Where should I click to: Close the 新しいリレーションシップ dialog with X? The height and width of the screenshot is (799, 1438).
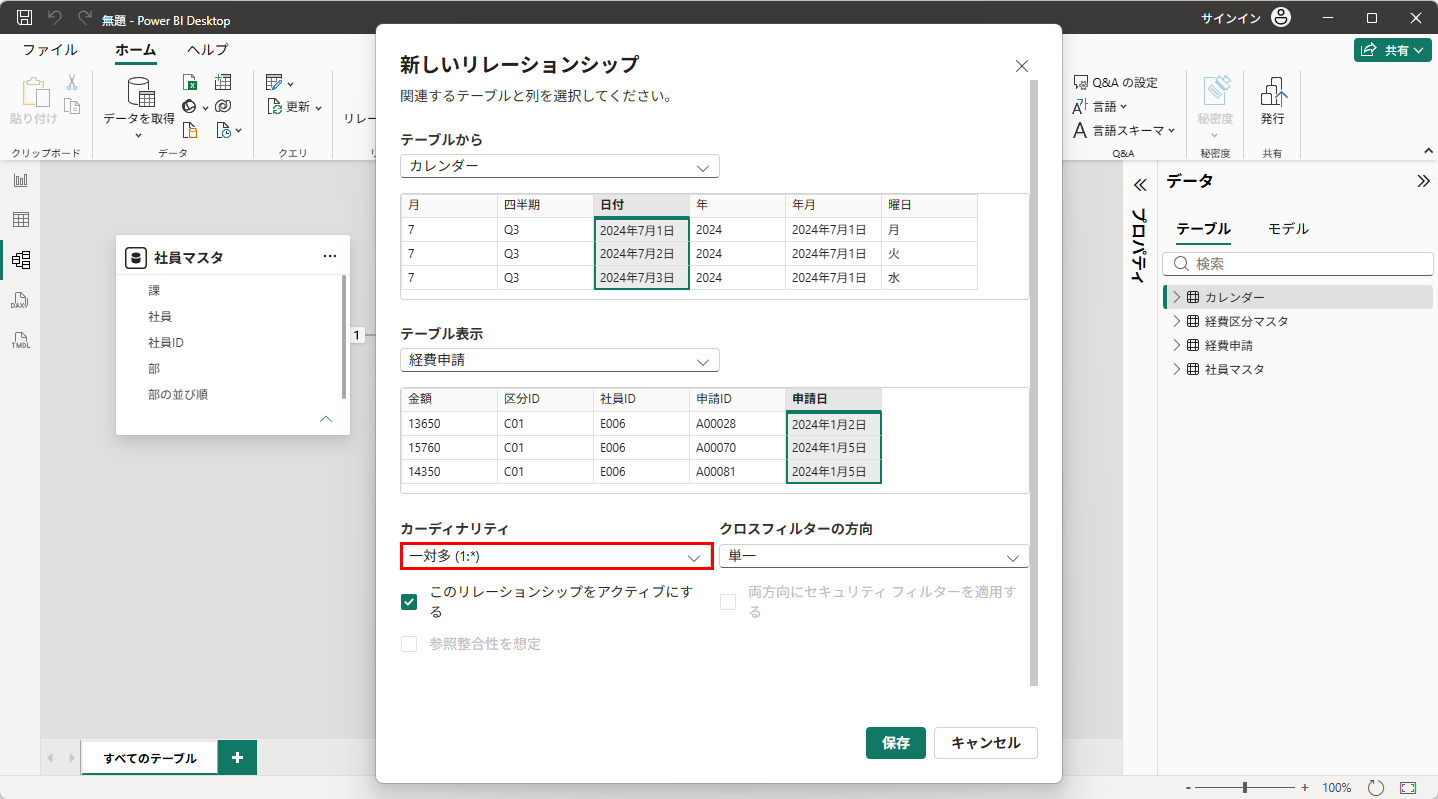pos(1022,66)
